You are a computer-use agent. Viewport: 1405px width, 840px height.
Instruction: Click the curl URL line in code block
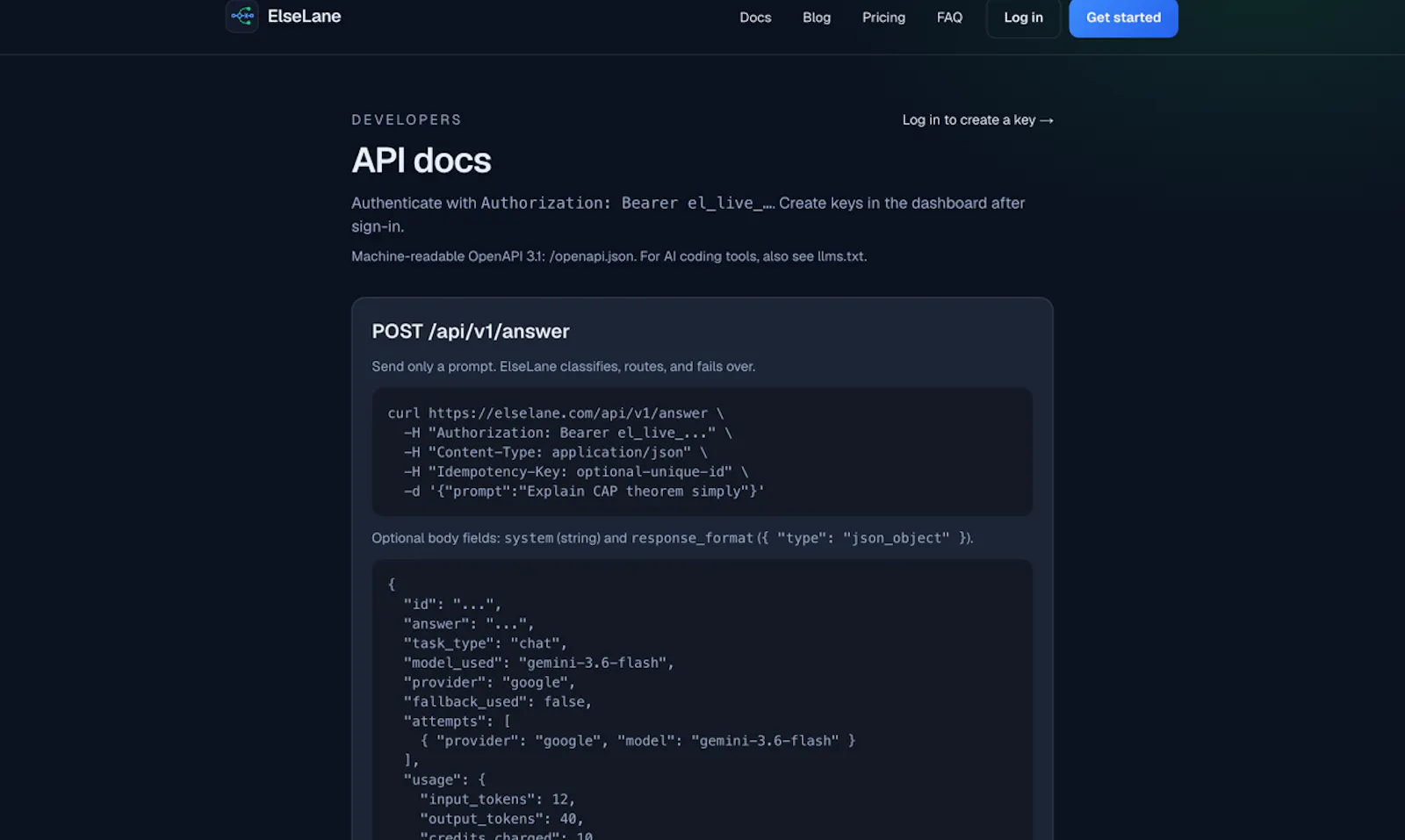[556, 413]
